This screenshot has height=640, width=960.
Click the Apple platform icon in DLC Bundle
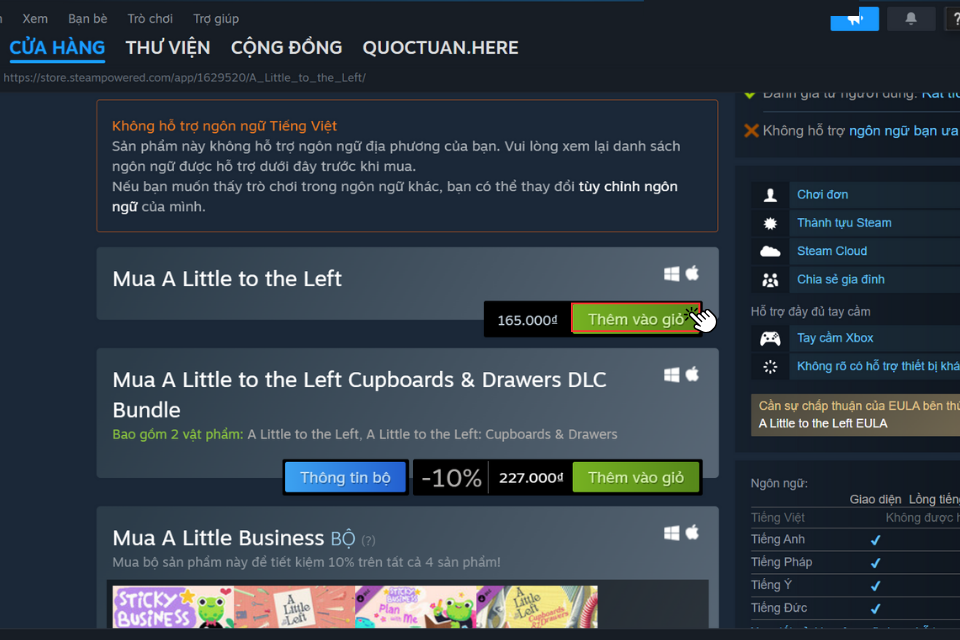692,374
